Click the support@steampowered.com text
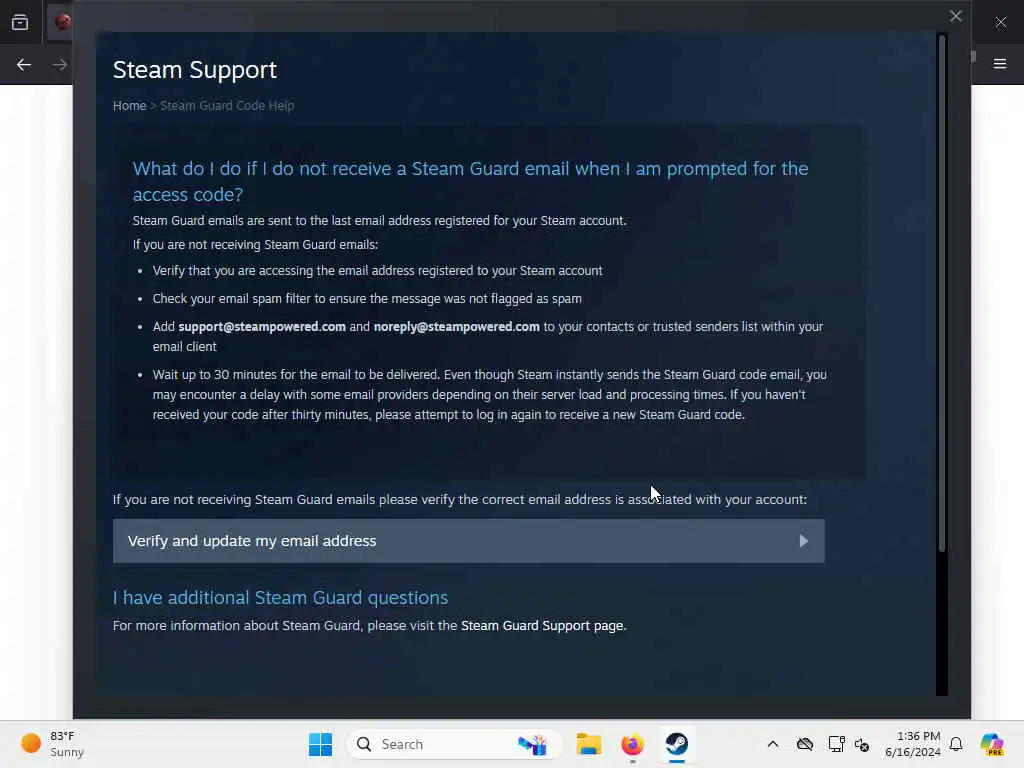This screenshot has height=768, width=1024. pyautogui.click(x=262, y=327)
